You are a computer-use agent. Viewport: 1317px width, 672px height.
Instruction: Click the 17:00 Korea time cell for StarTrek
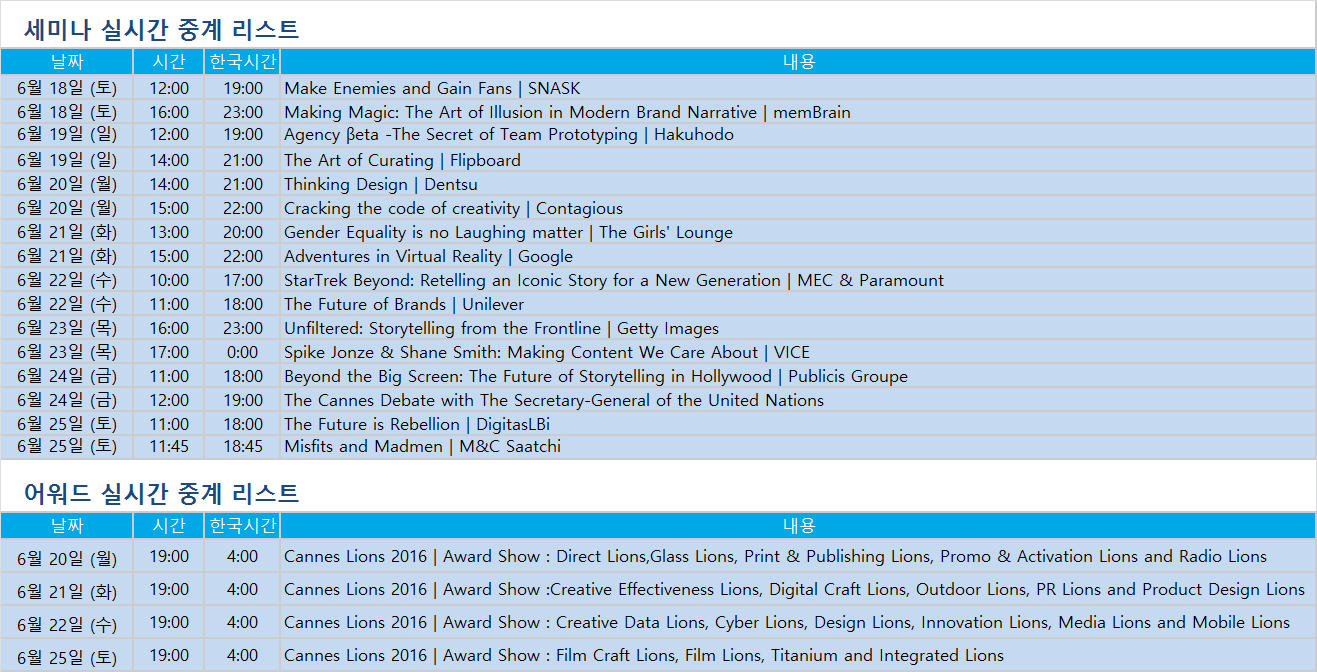[243, 280]
